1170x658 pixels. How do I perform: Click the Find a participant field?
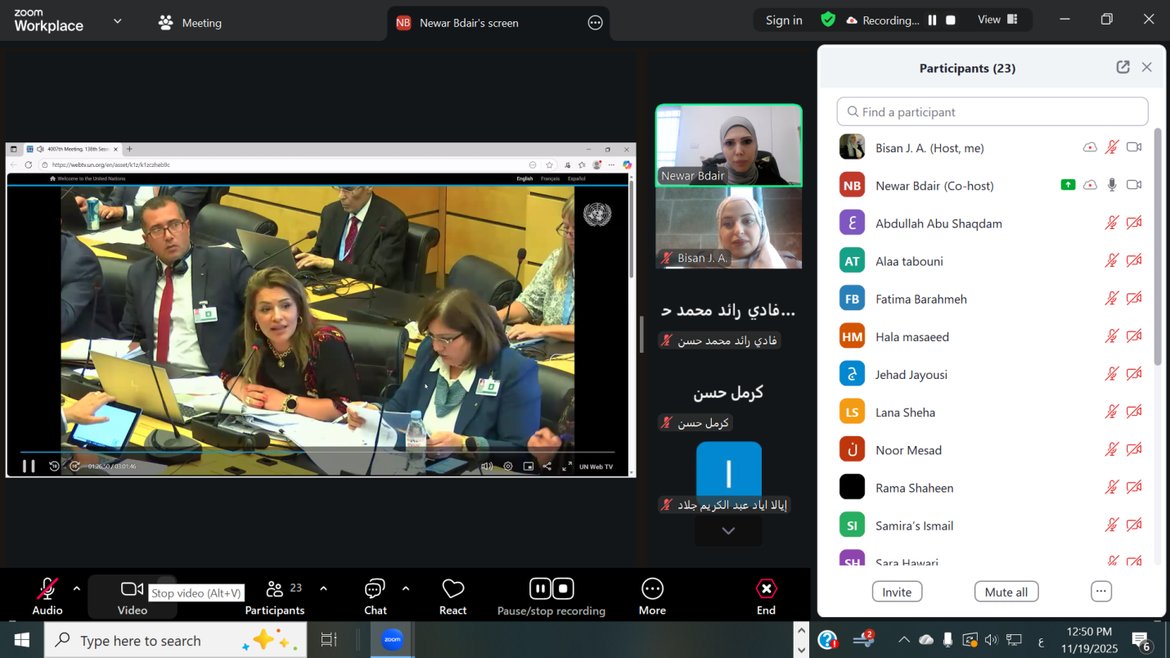[x=992, y=112]
